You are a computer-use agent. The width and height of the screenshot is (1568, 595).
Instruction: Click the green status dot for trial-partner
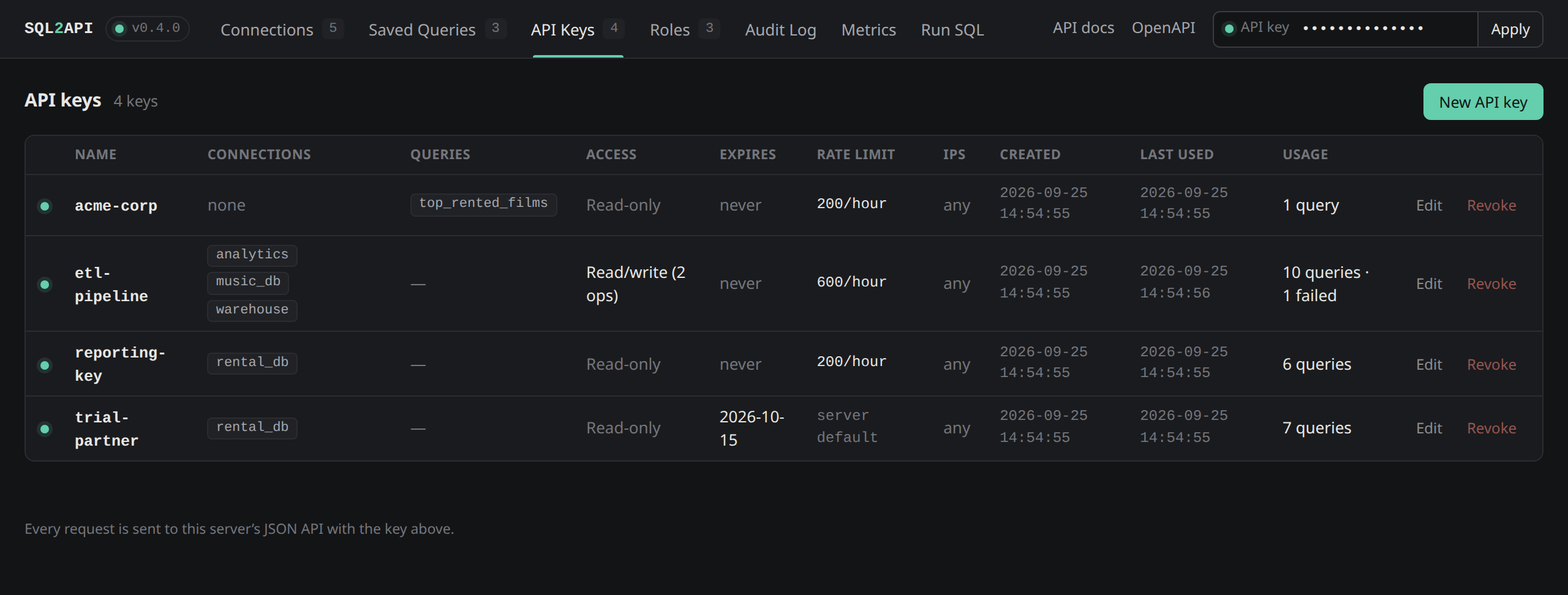pos(45,428)
